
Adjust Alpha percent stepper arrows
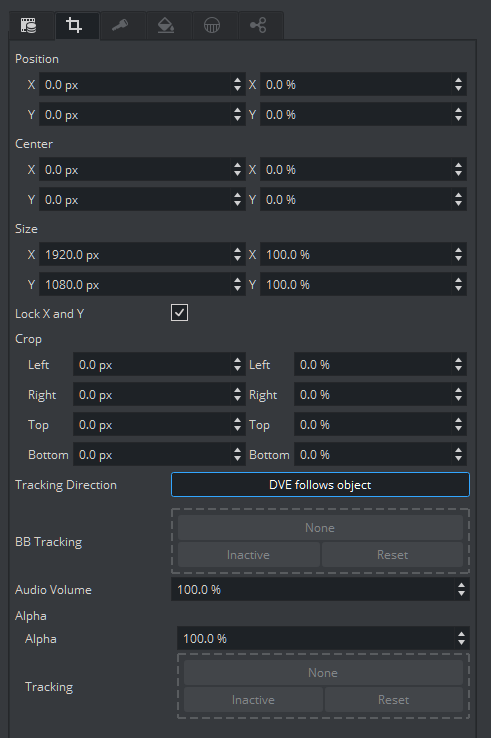tap(461, 639)
